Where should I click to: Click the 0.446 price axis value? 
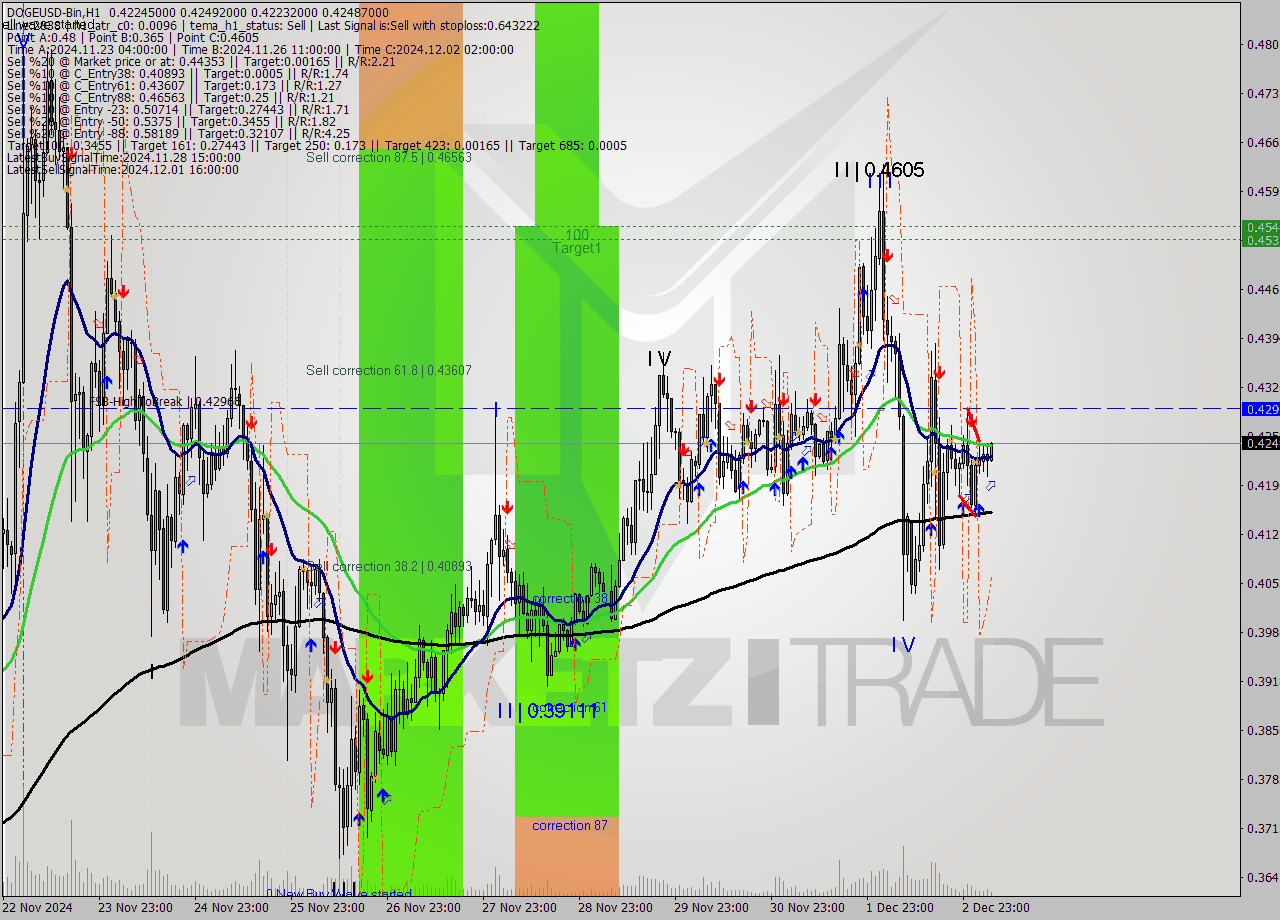click(x=1262, y=289)
